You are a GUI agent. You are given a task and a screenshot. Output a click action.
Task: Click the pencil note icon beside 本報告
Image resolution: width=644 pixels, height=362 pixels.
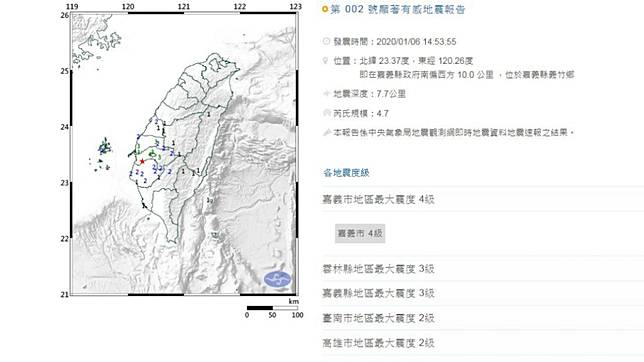coord(327,132)
